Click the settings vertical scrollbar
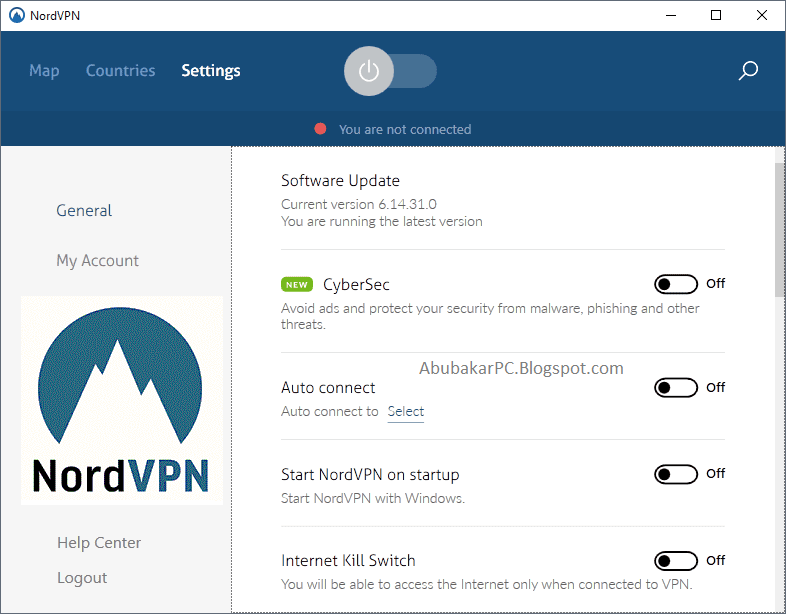 point(779,230)
